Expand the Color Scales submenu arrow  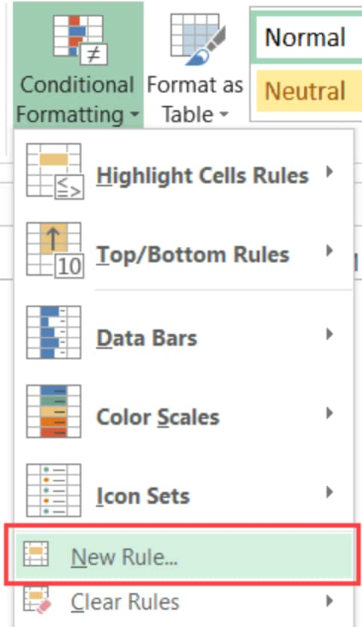[x=330, y=413]
